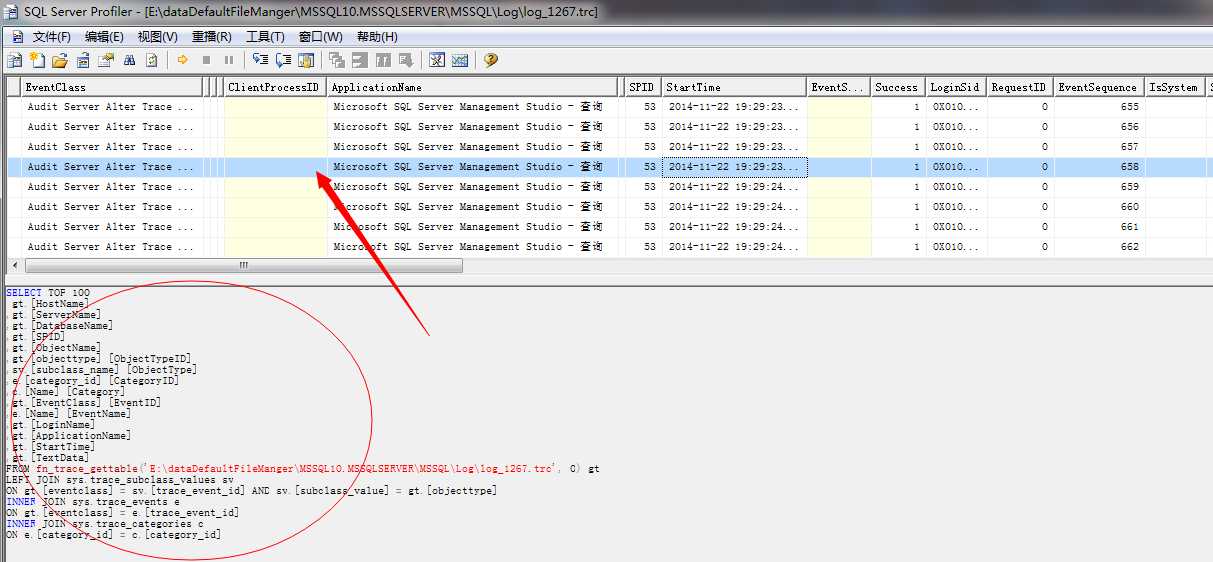Click the first step arrow icon after Pause
The height and width of the screenshot is (562, 1213).
click(x=260, y=60)
